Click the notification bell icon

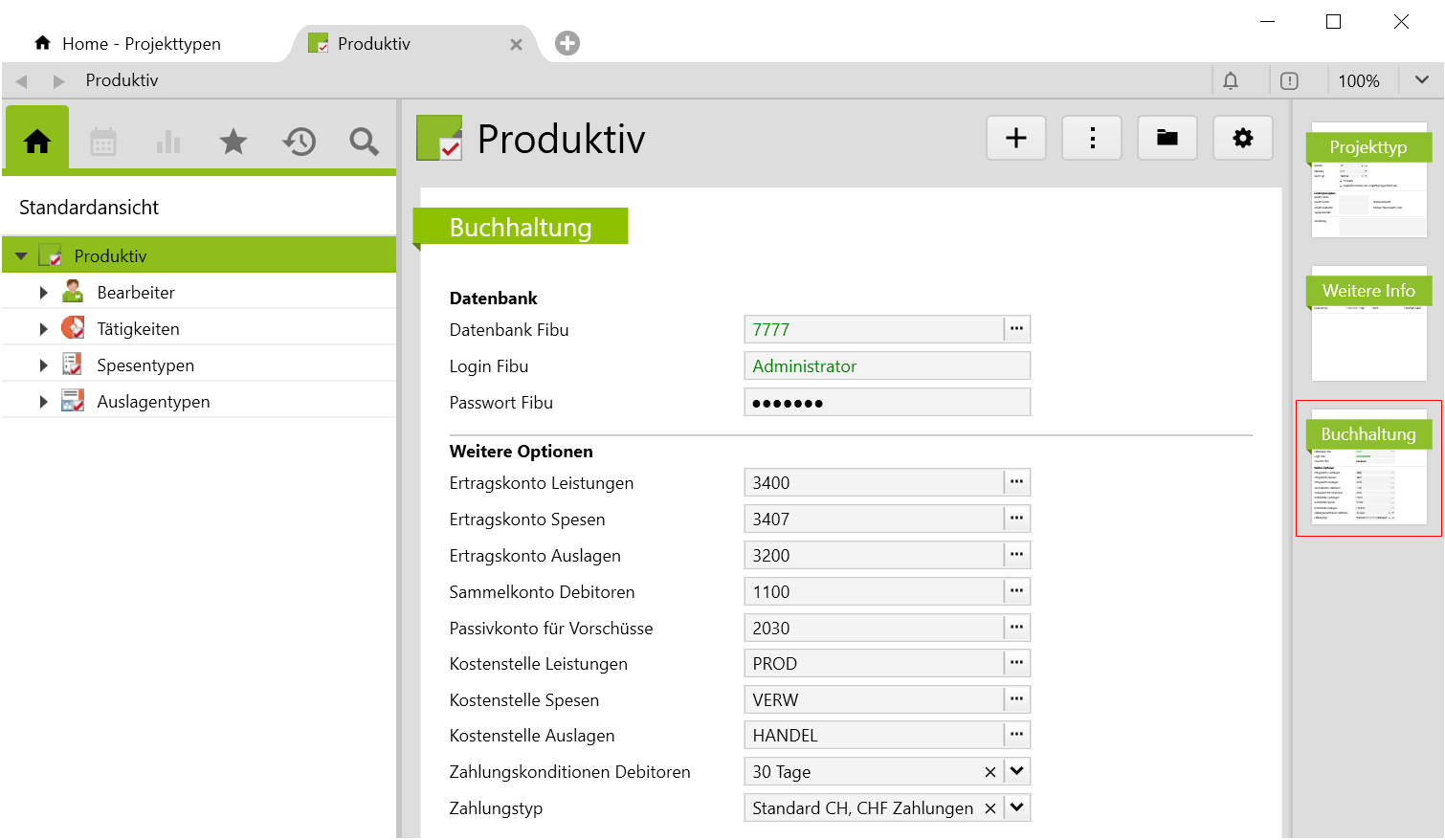(x=1231, y=81)
